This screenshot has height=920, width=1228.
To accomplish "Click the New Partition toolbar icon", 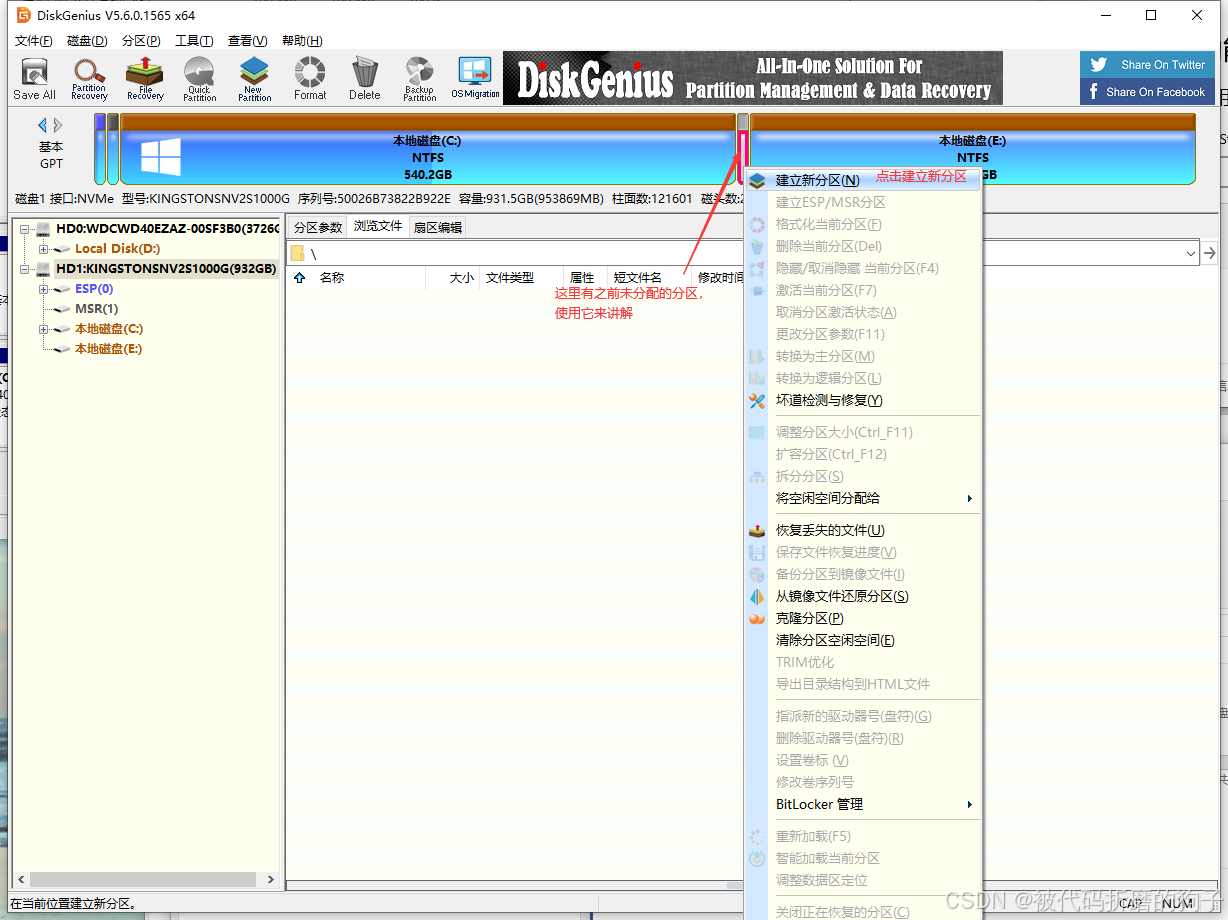I will [254, 79].
